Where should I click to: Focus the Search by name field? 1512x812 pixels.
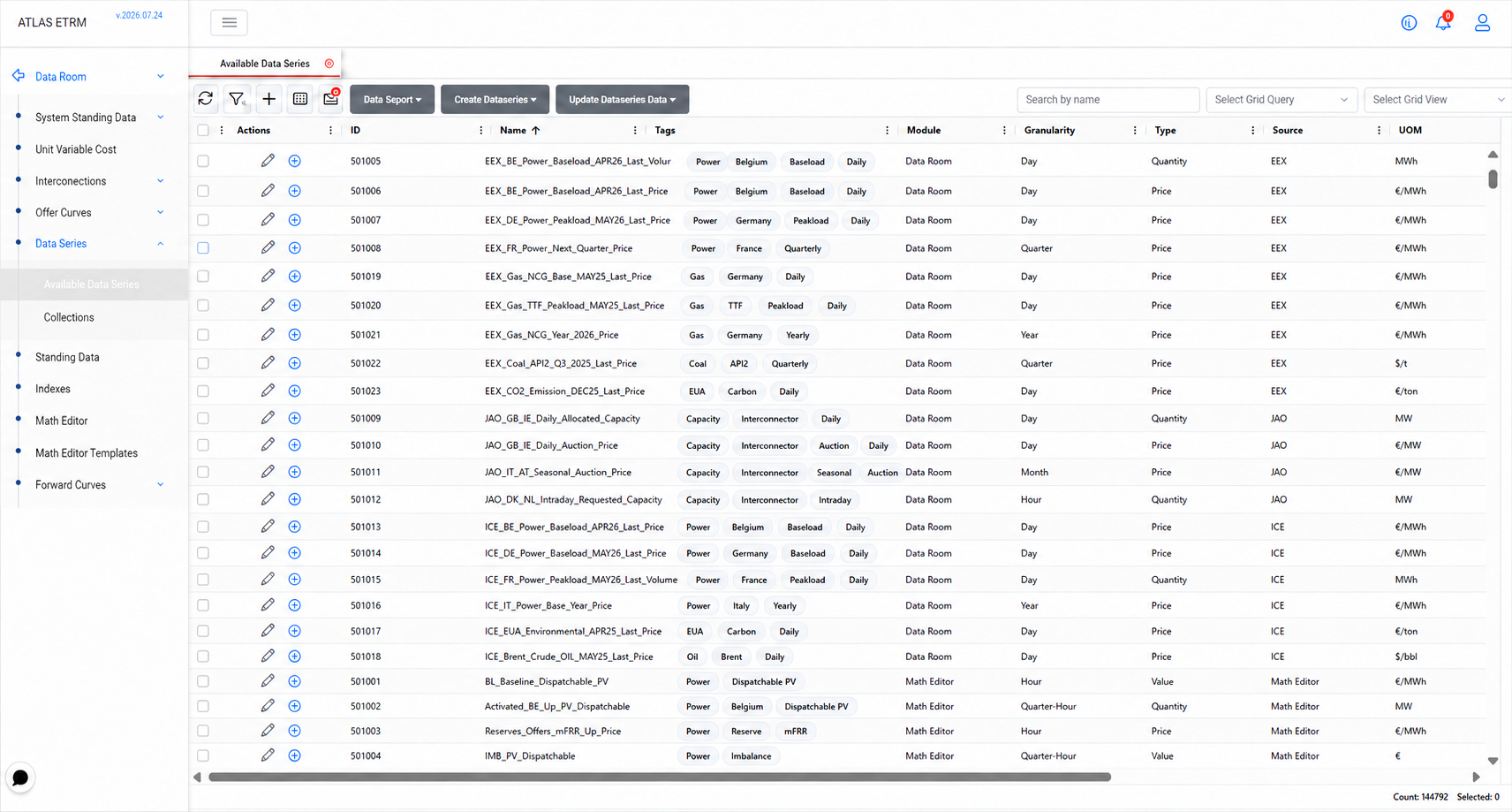(x=1108, y=100)
